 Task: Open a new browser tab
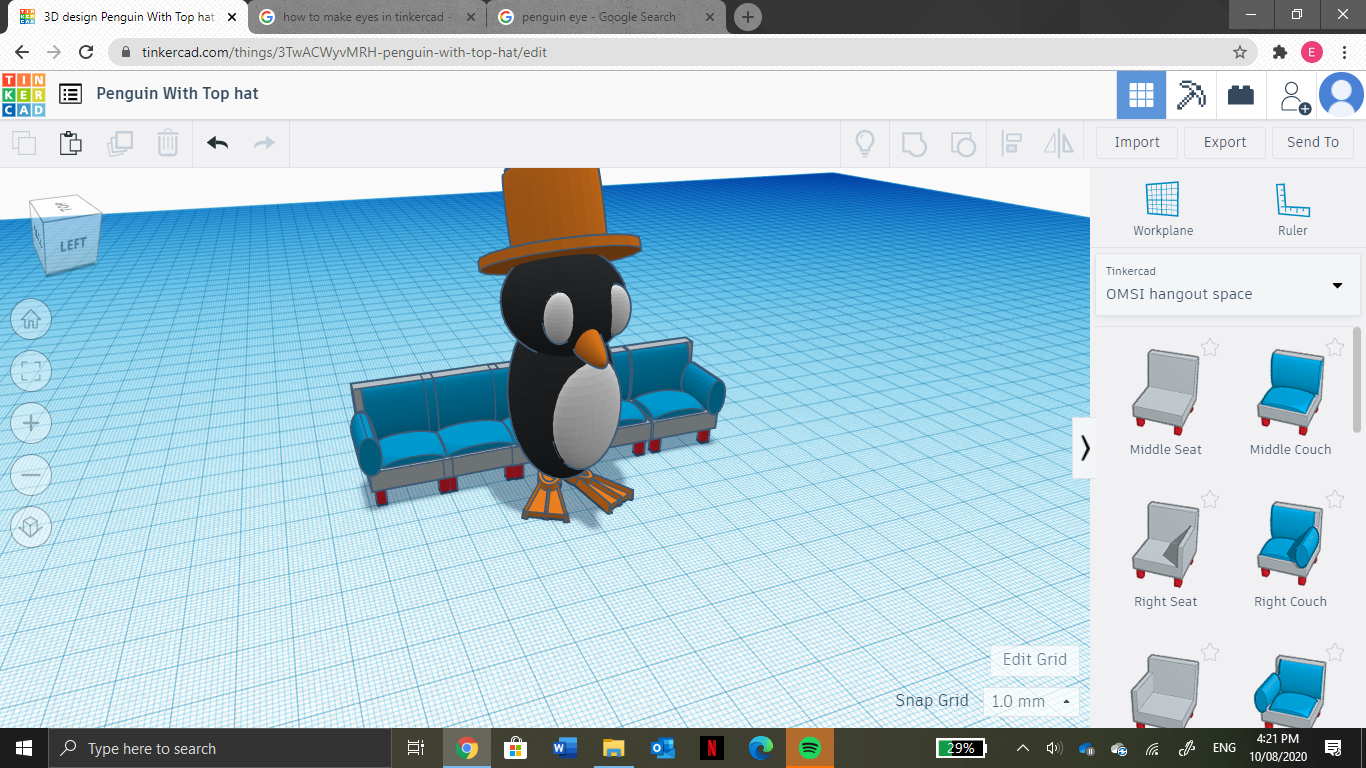(747, 17)
